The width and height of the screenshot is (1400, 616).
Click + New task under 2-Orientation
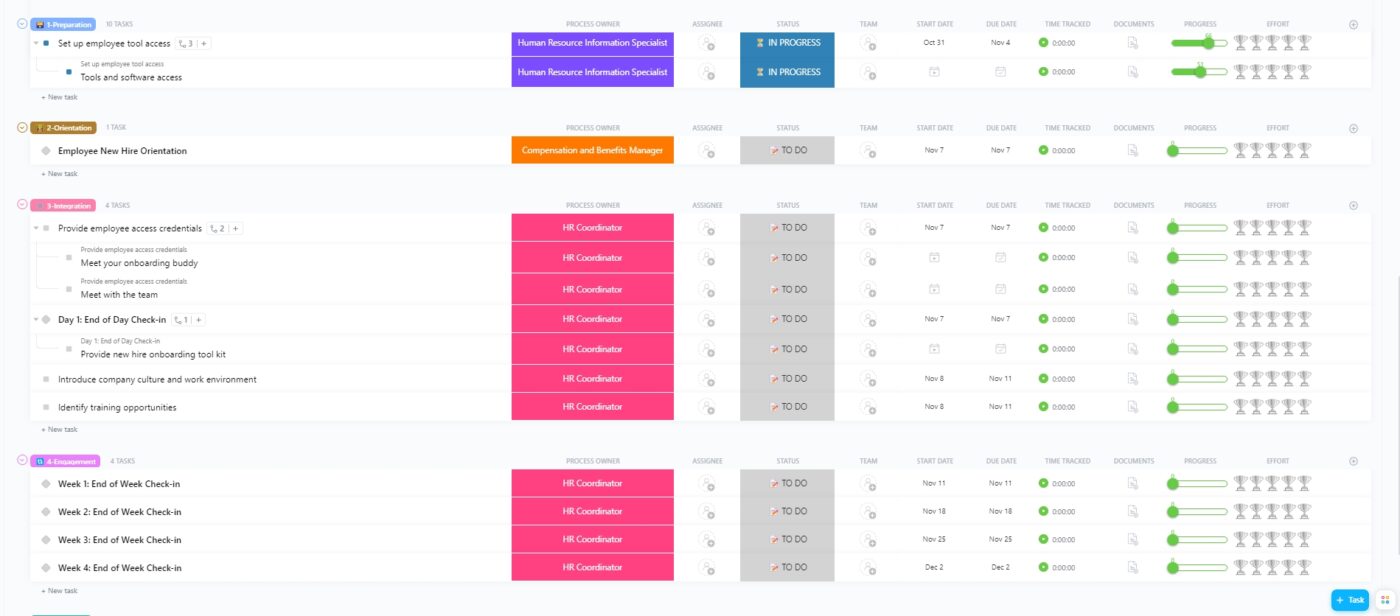pyautogui.click(x=59, y=173)
